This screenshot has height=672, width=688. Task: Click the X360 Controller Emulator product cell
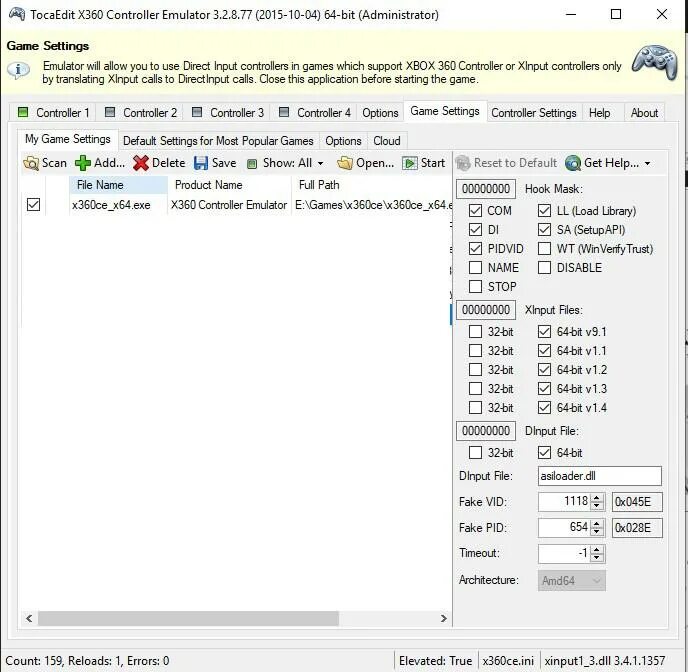pyautogui.click(x=229, y=205)
